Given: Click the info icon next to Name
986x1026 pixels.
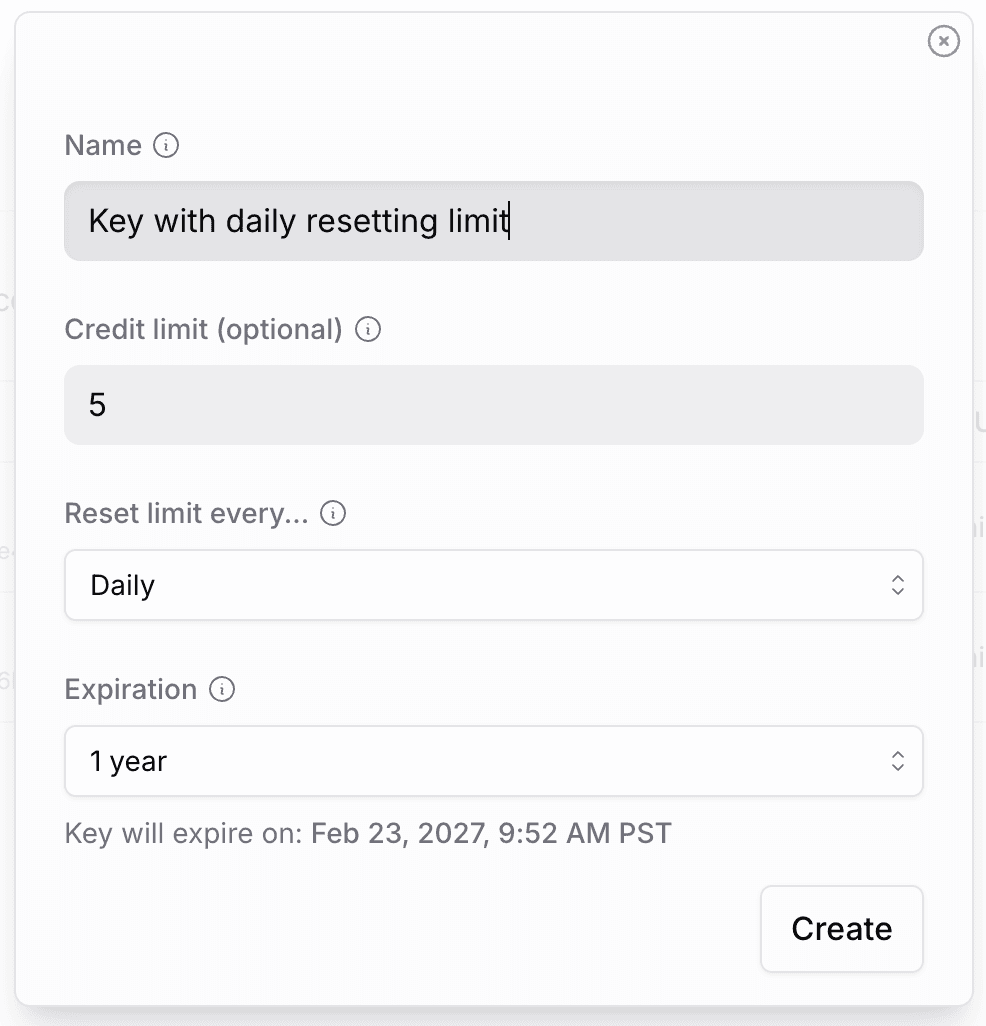Looking at the screenshot, I should (168, 145).
